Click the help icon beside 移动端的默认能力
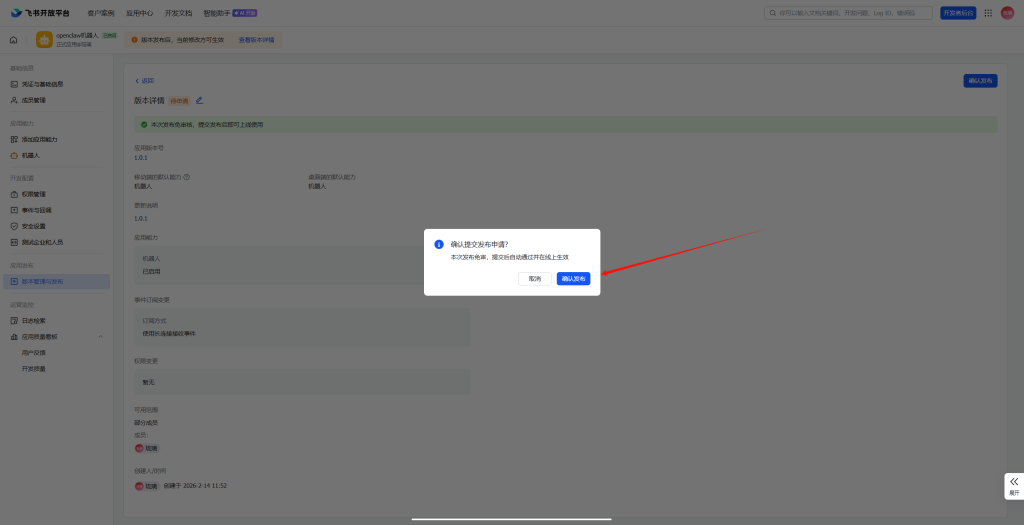1024x525 pixels. [x=187, y=177]
